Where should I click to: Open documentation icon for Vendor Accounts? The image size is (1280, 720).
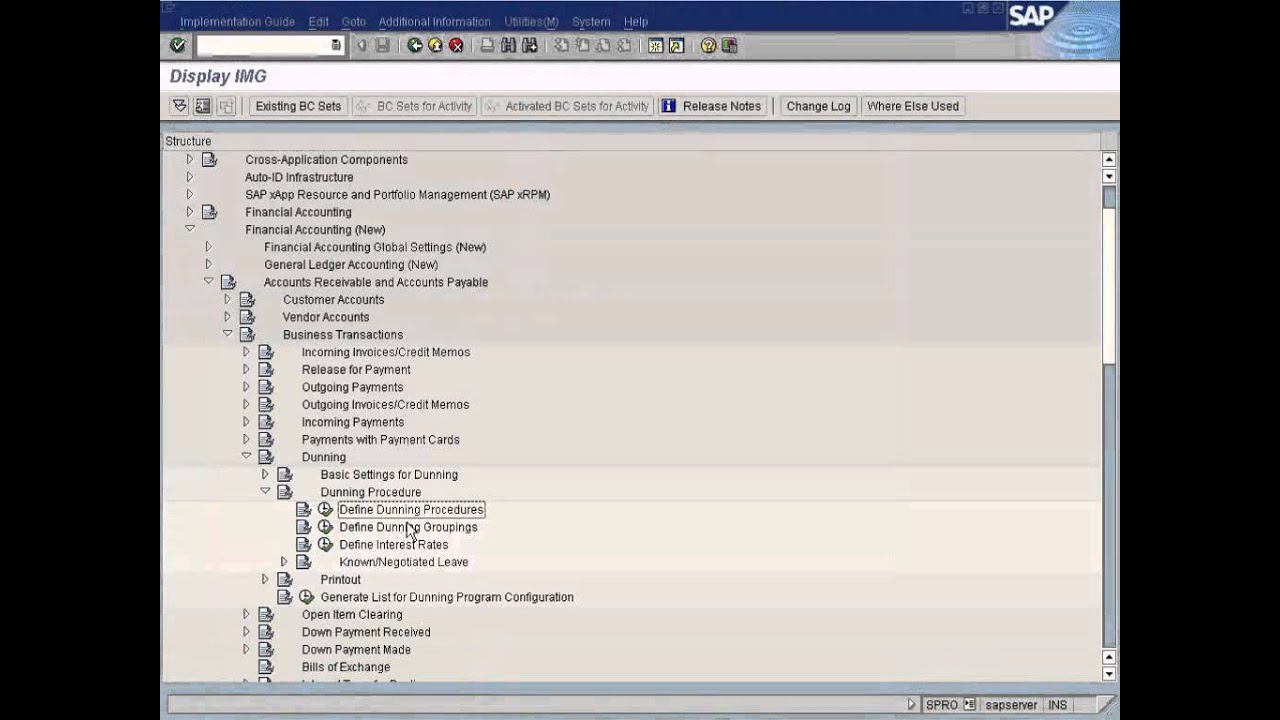(247, 317)
